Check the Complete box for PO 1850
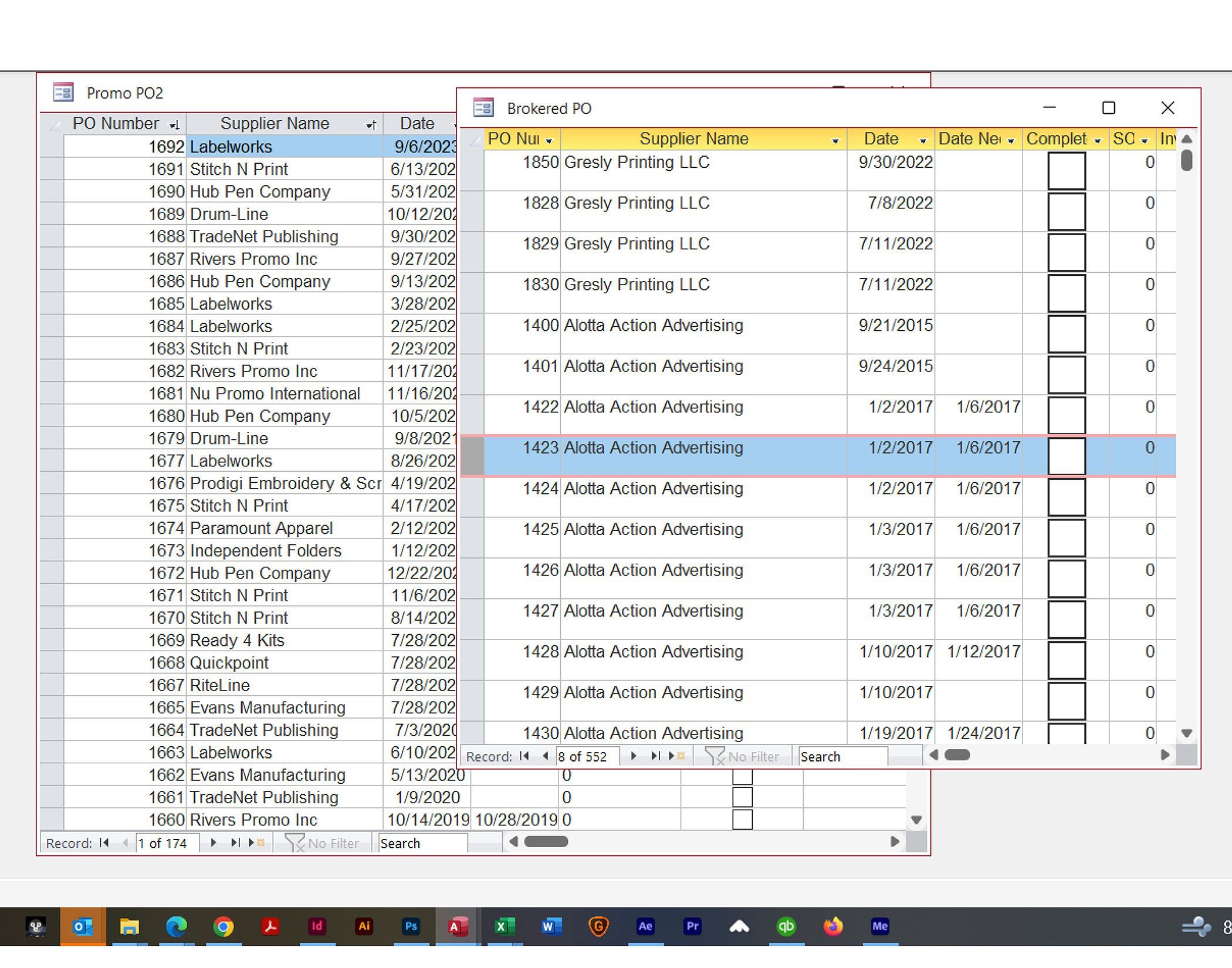Image resolution: width=1232 pixels, height=968 pixels. (1068, 169)
